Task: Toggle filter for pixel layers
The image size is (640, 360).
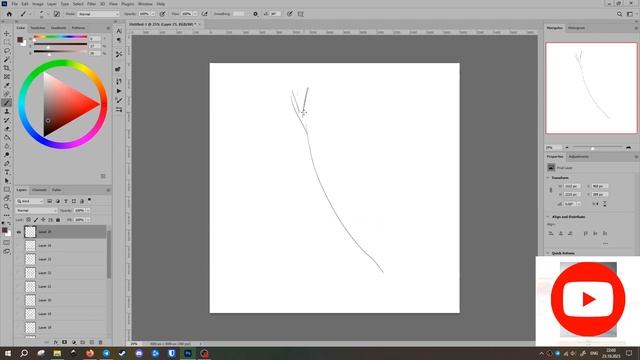Action: click(x=49, y=201)
